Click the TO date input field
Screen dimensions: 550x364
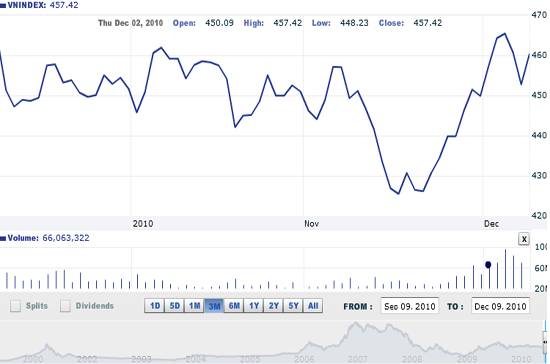[500, 306]
